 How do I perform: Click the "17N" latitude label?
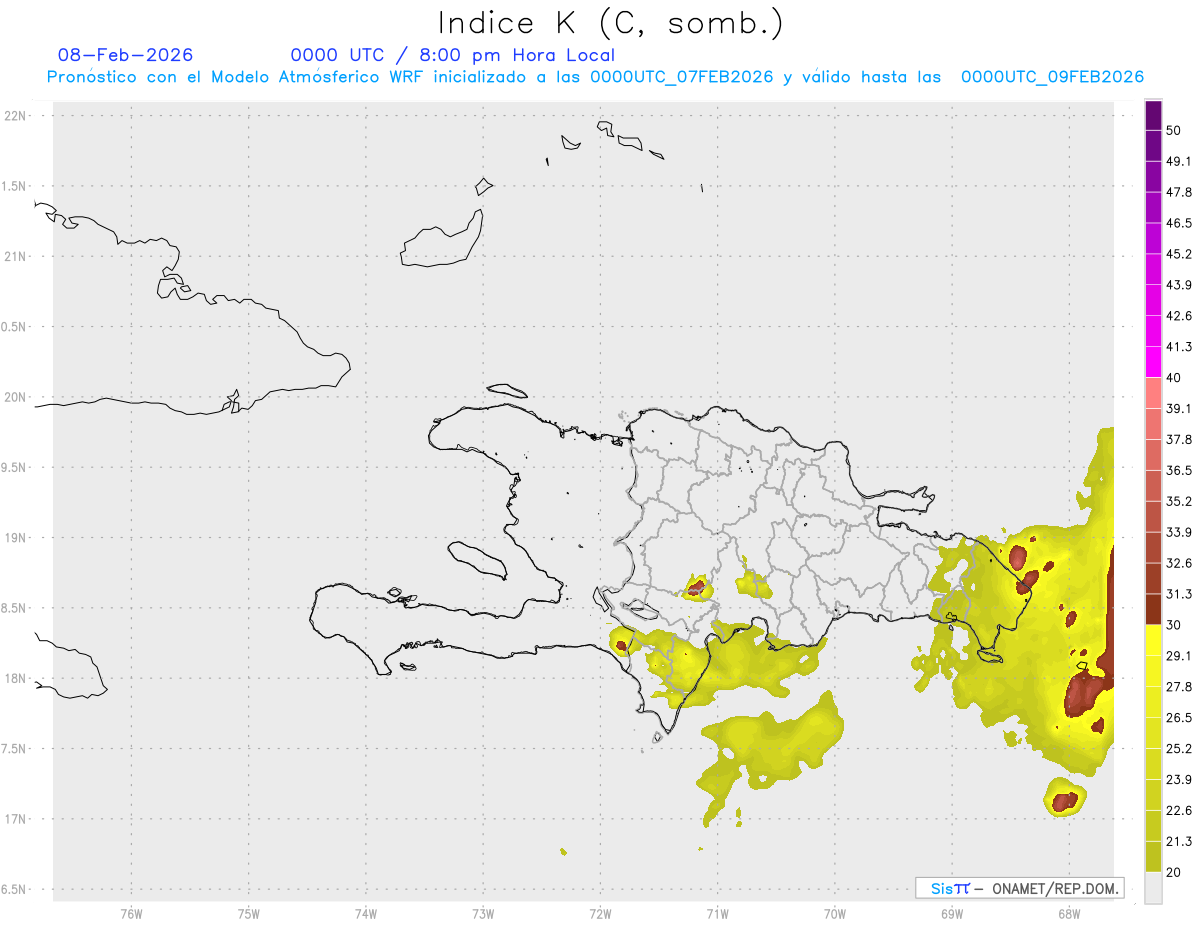(x=16, y=819)
